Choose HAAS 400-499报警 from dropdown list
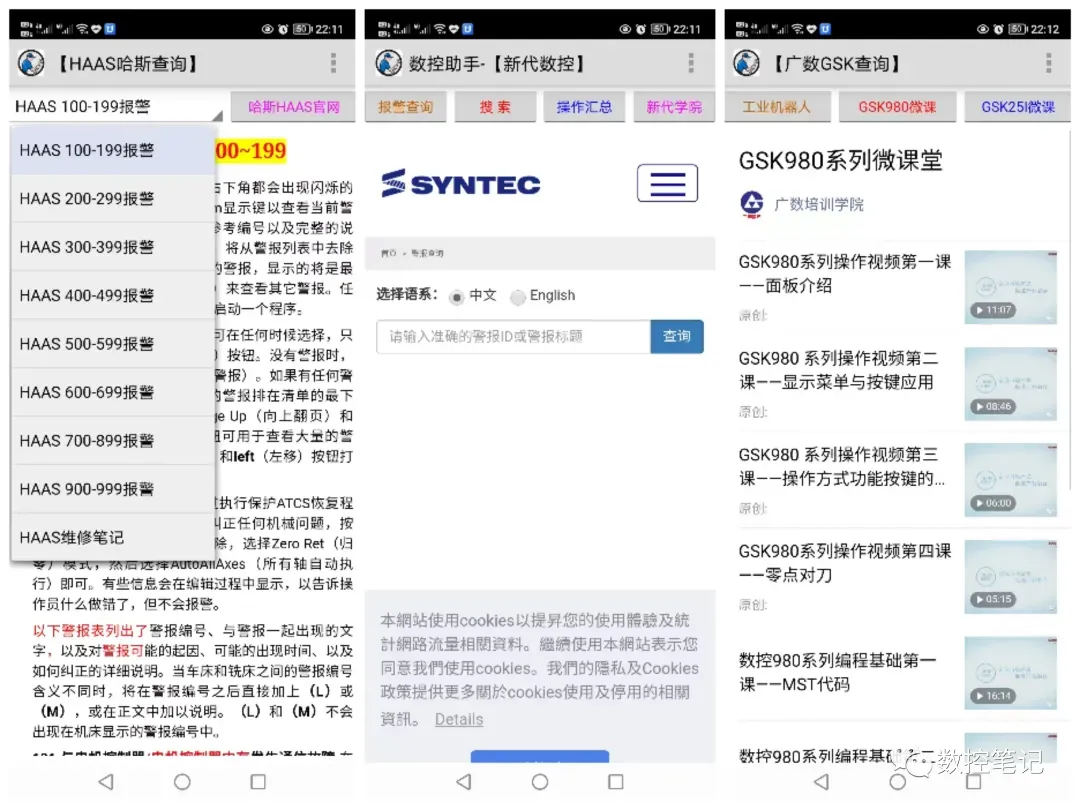The height and width of the screenshot is (810, 1080). [x=114, y=295]
